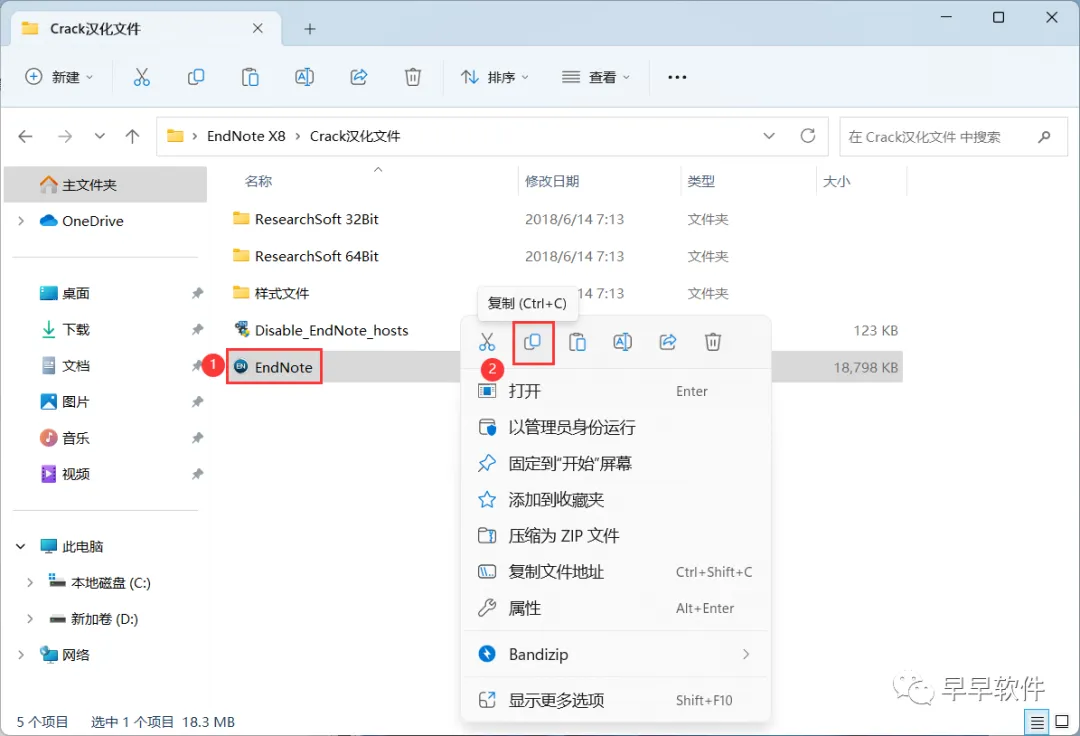
Task: Expand the address bar history dropdown
Action: click(769, 136)
